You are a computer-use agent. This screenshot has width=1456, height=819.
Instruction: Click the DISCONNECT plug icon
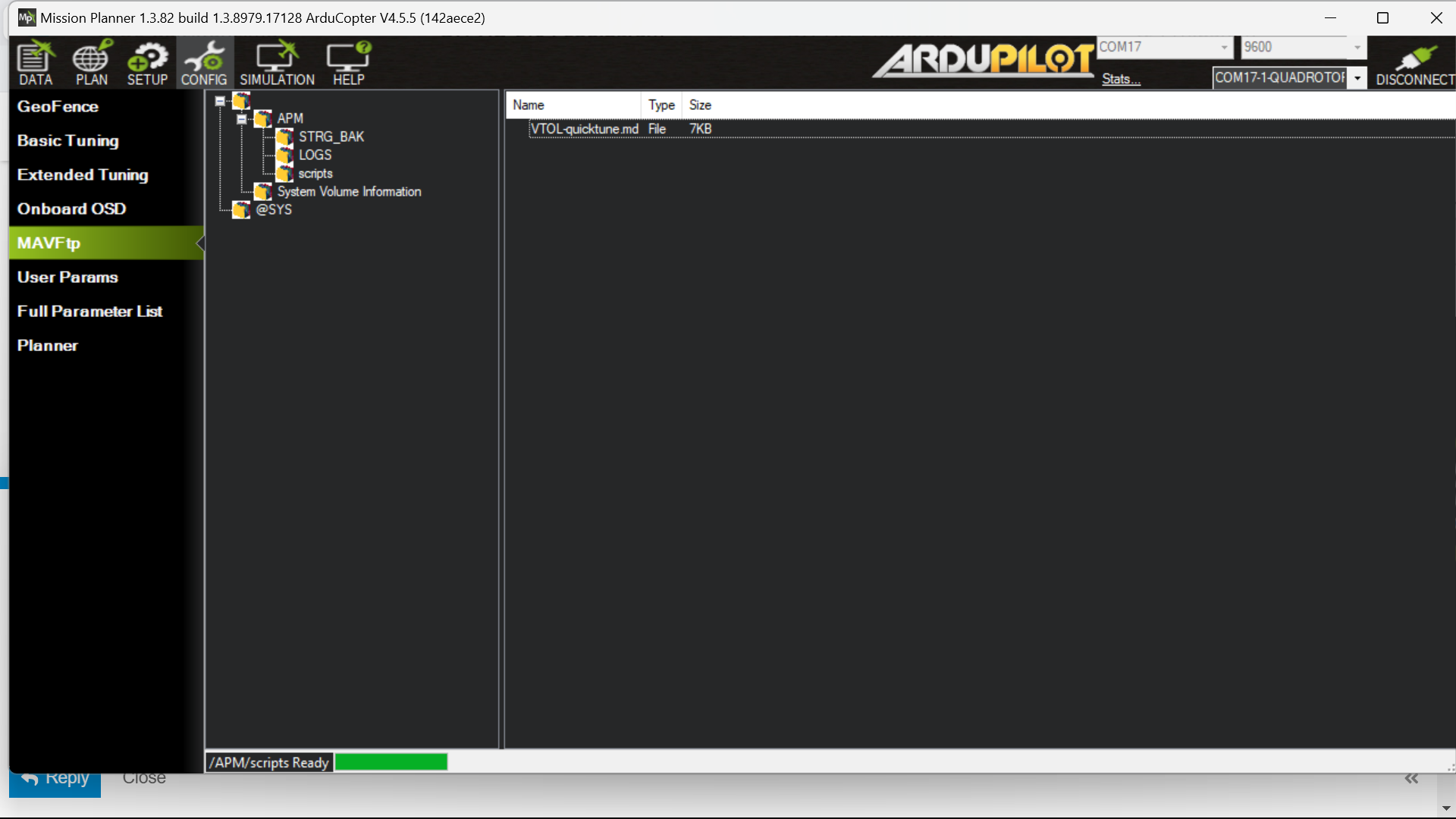click(1415, 65)
